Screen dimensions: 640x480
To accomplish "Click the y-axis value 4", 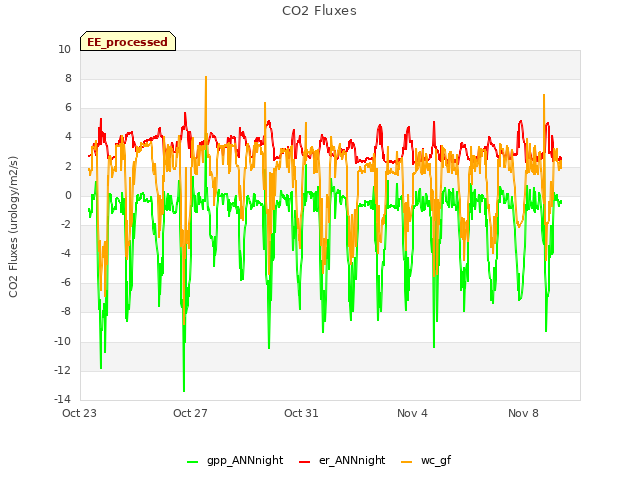I will (x=68, y=136).
